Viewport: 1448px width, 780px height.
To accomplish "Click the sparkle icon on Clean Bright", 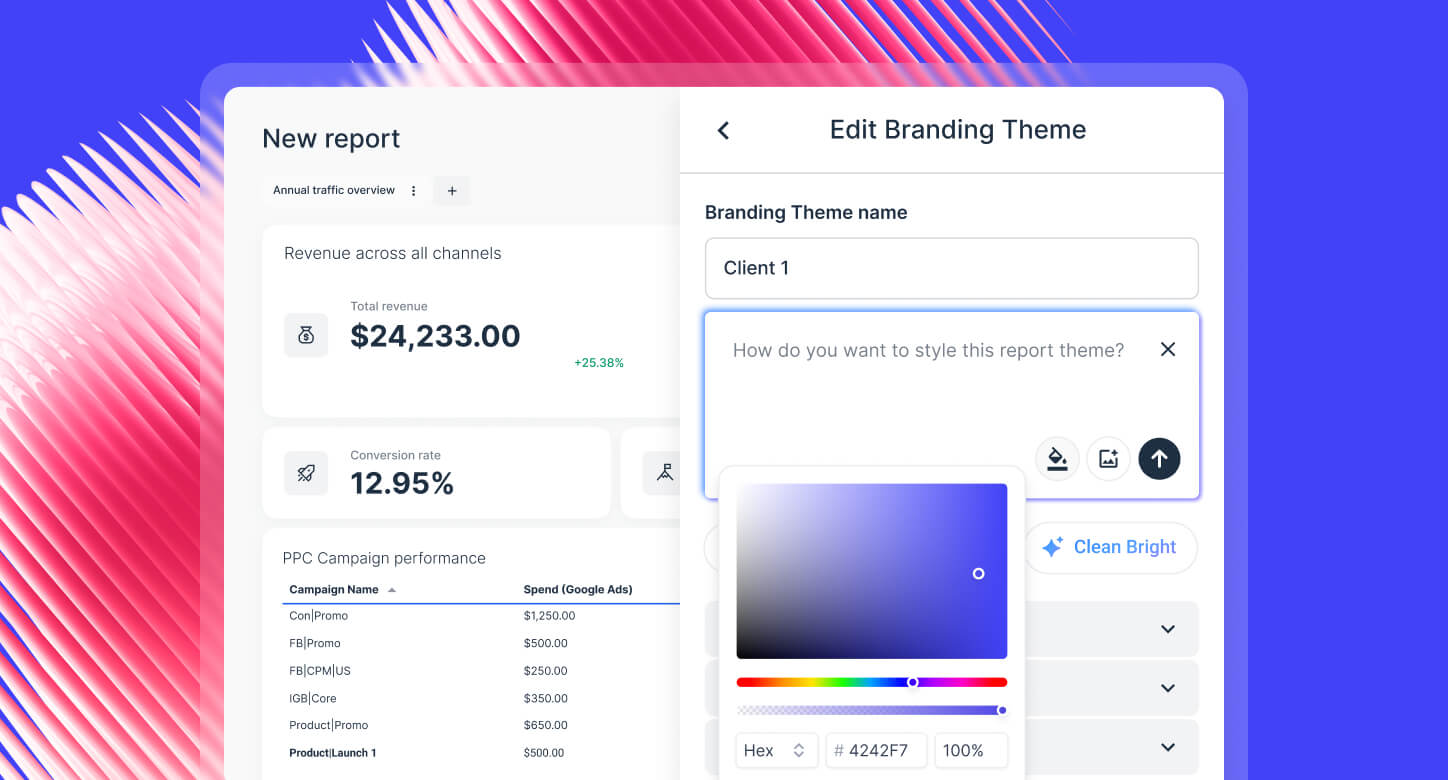I will pos(1052,547).
